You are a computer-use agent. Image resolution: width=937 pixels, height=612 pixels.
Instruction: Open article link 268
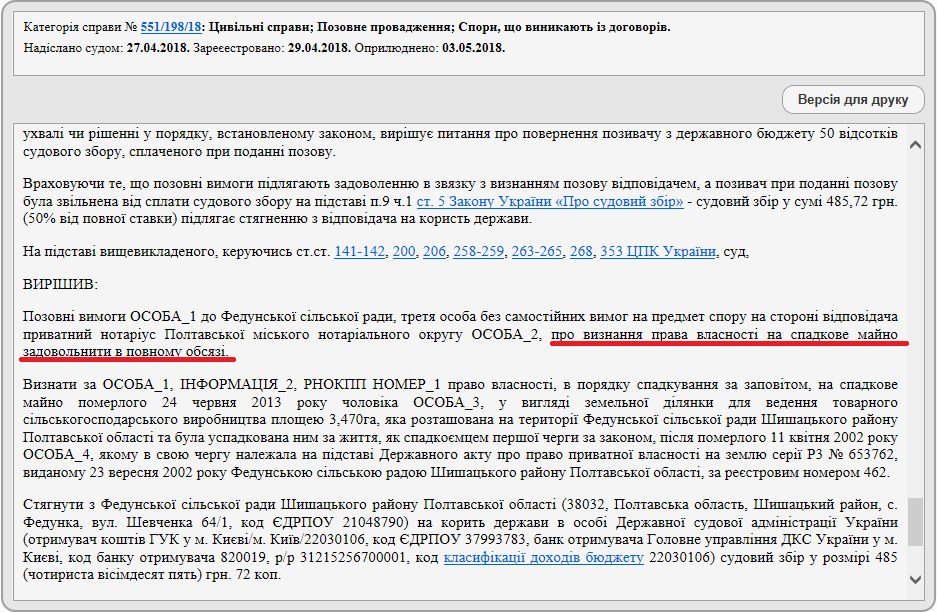click(581, 252)
